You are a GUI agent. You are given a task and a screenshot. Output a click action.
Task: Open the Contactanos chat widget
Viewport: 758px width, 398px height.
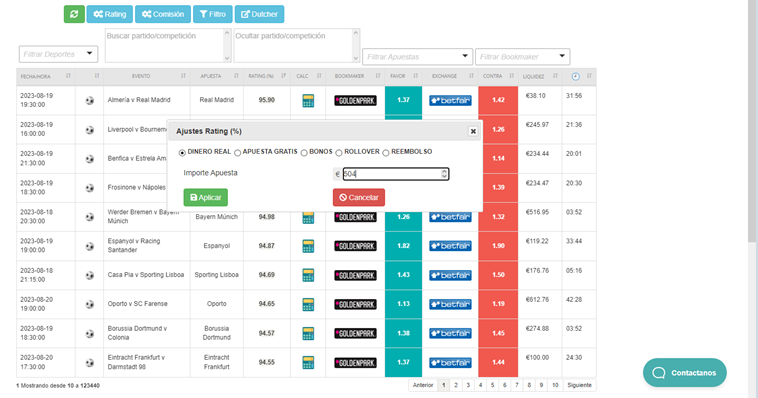pos(685,372)
